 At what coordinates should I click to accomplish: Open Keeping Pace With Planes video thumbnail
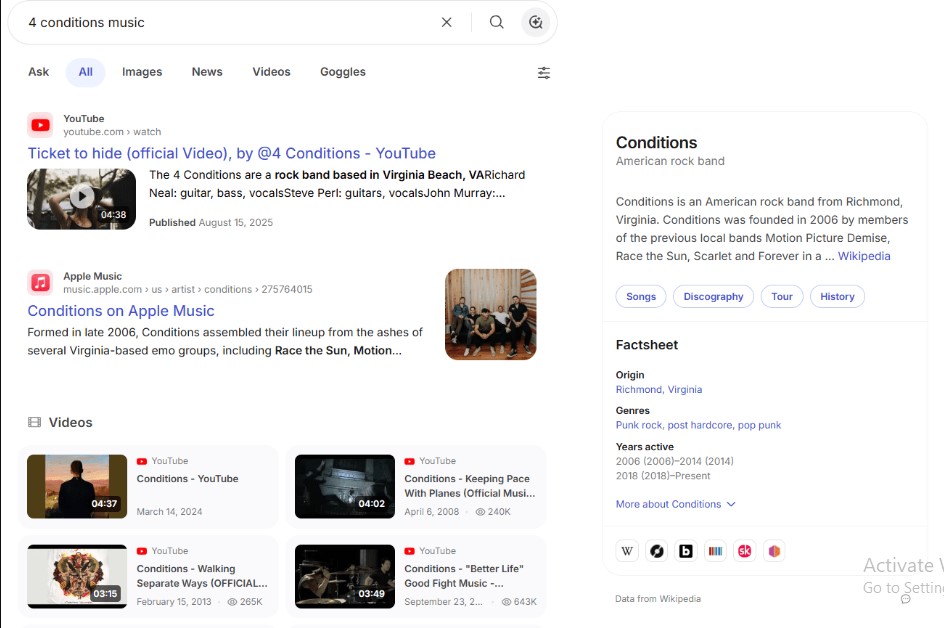pyautogui.click(x=345, y=487)
